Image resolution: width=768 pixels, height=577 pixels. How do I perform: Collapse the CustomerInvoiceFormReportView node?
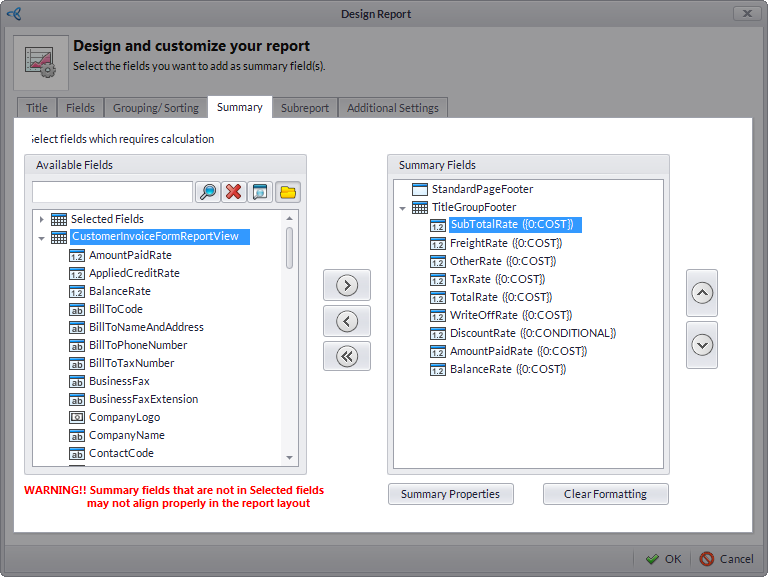tap(41, 238)
